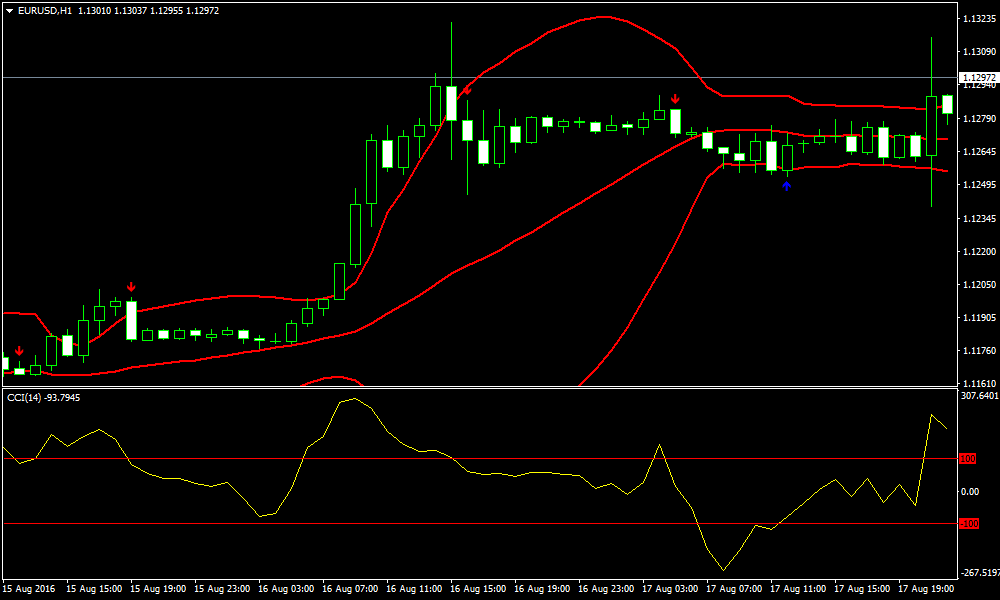Click the 16 Aug 11:00 time label
The width and height of the screenshot is (1000, 600).
[415, 589]
